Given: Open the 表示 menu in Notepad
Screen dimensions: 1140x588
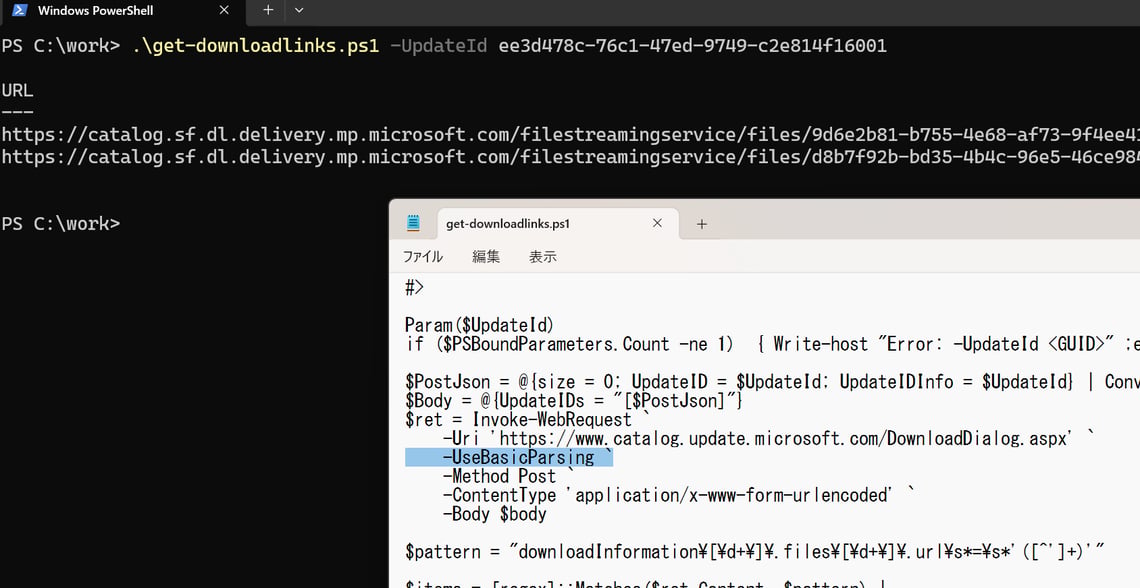Looking at the screenshot, I should [542, 257].
